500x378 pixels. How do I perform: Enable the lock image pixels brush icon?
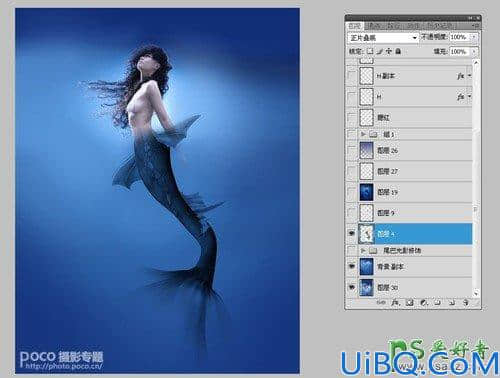380,51
